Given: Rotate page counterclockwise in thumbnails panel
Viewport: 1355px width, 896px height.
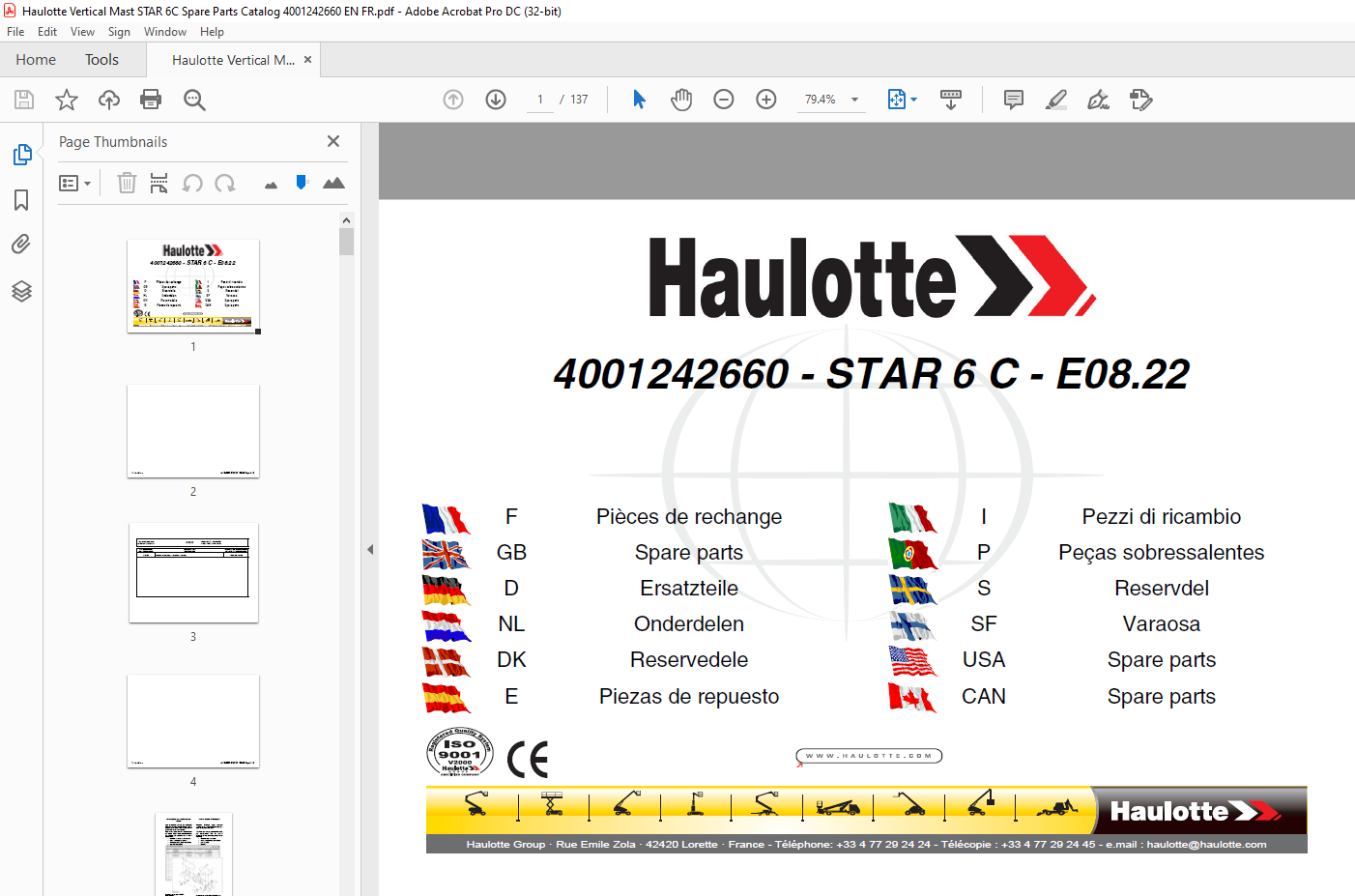Looking at the screenshot, I should click(x=192, y=183).
